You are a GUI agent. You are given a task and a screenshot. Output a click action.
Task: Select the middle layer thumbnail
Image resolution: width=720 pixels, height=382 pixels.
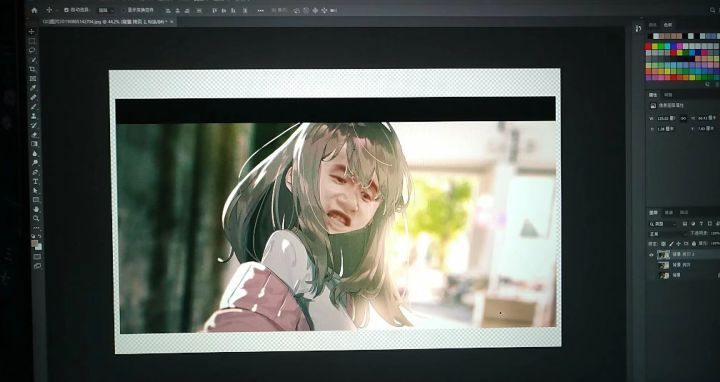pyautogui.click(x=664, y=265)
